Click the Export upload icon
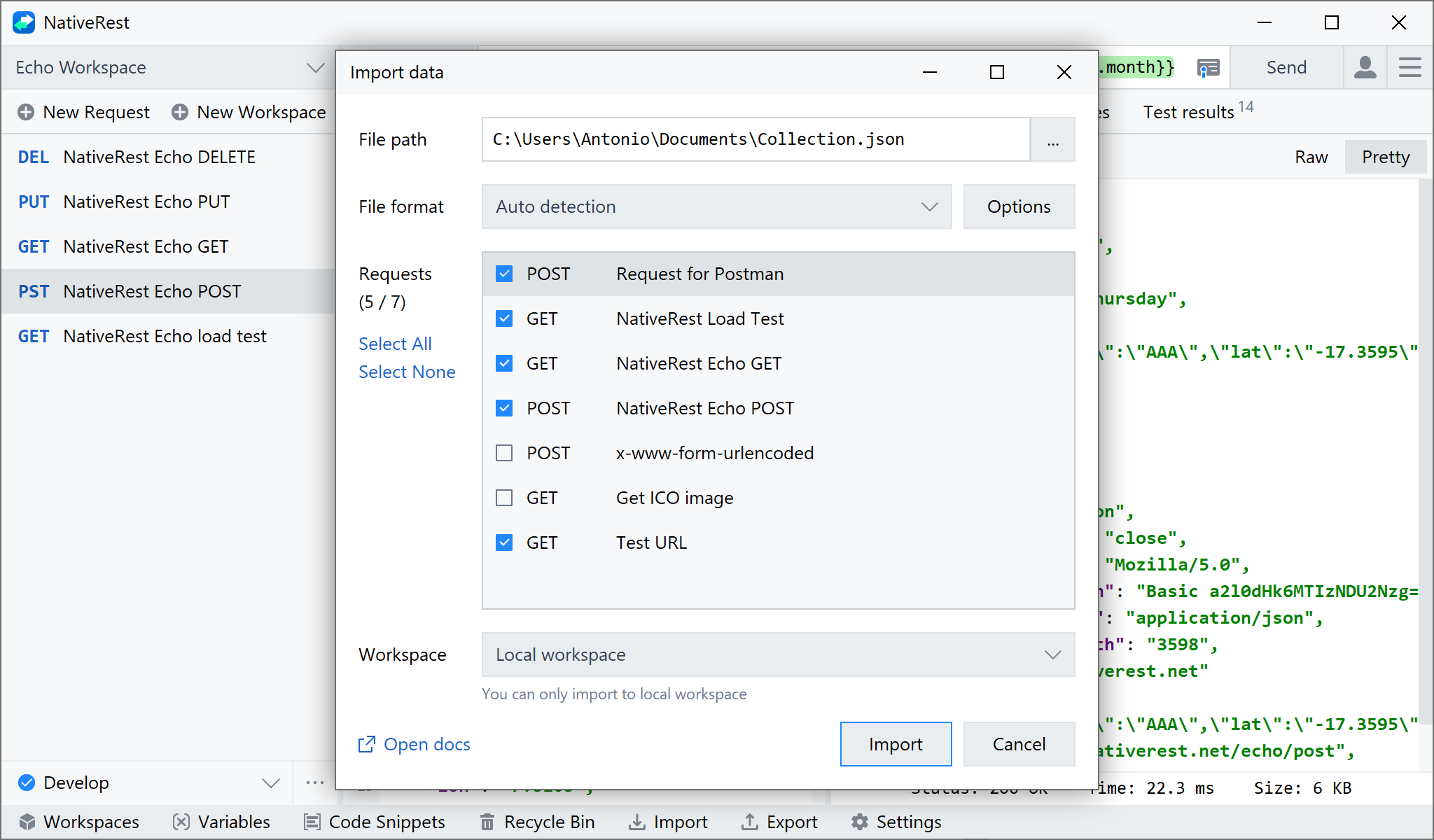 (x=750, y=822)
